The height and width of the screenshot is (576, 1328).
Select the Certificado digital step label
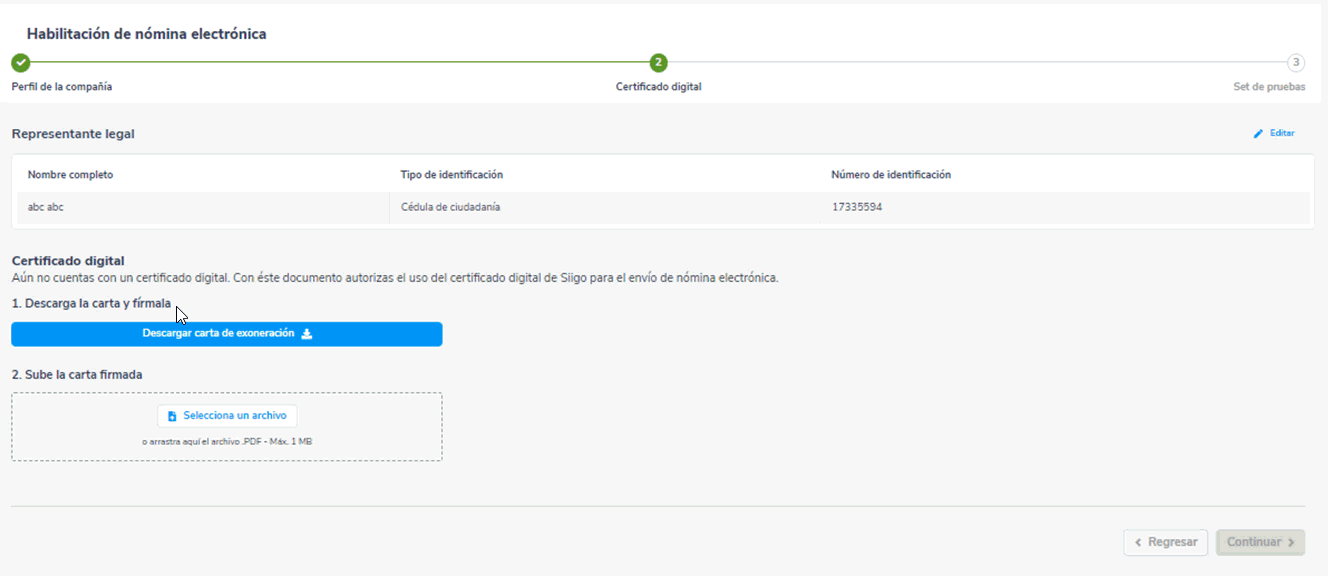(x=658, y=87)
